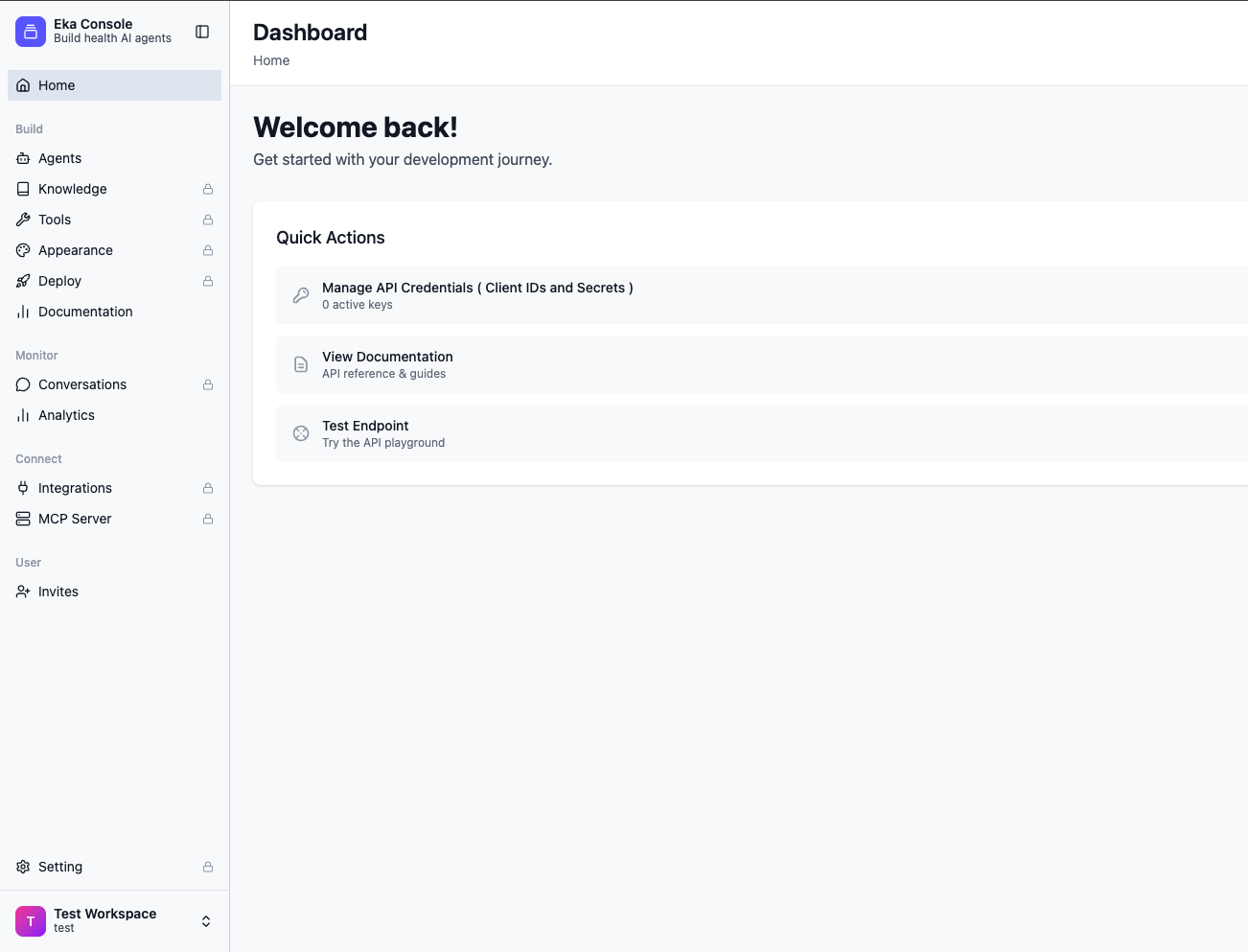Click the Invites user-plus icon
The width and height of the screenshot is (1248, 952).
(x=23, y=592)
